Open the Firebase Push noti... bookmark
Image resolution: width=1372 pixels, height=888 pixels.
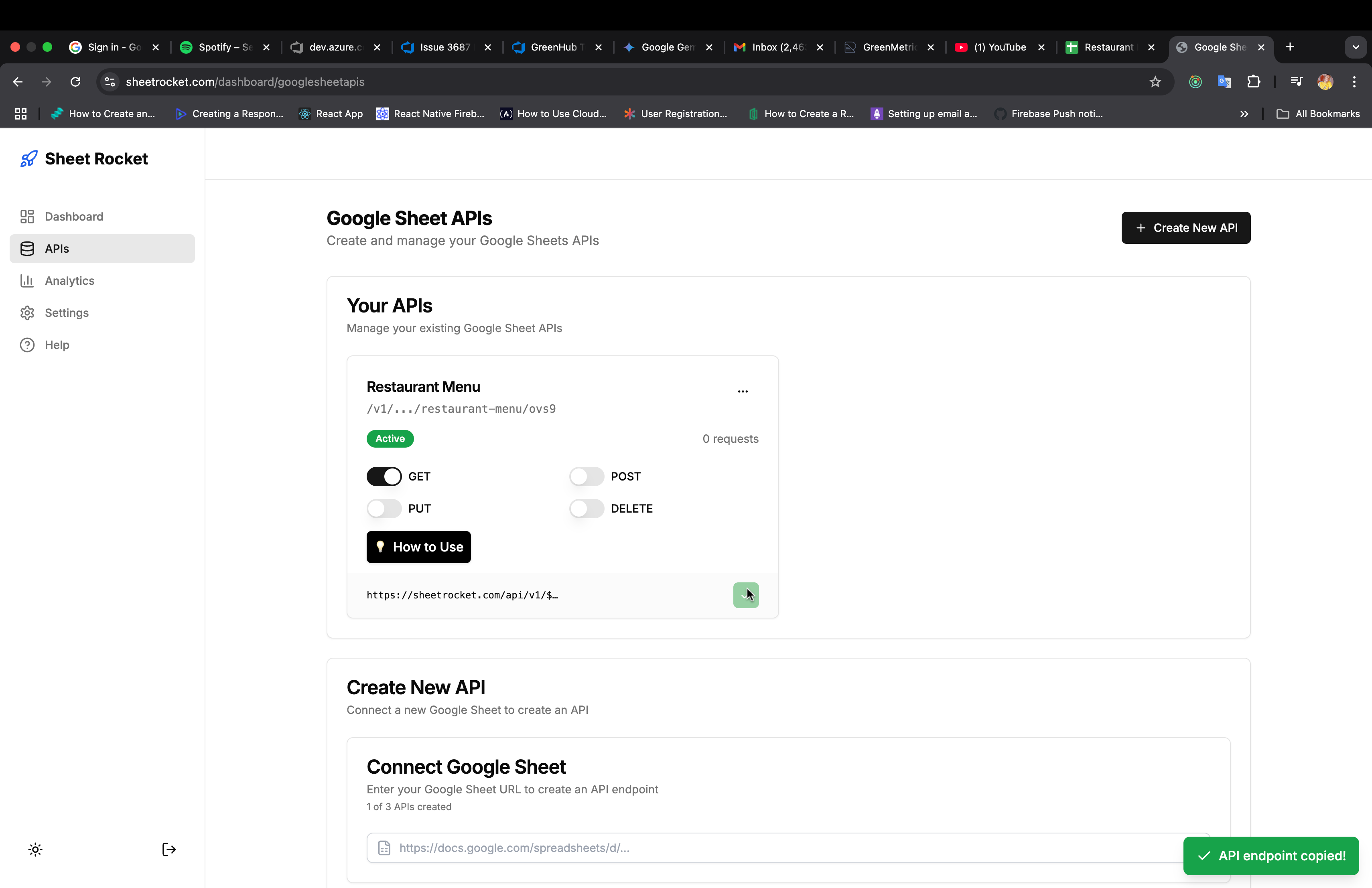(x=1049, y=114)
